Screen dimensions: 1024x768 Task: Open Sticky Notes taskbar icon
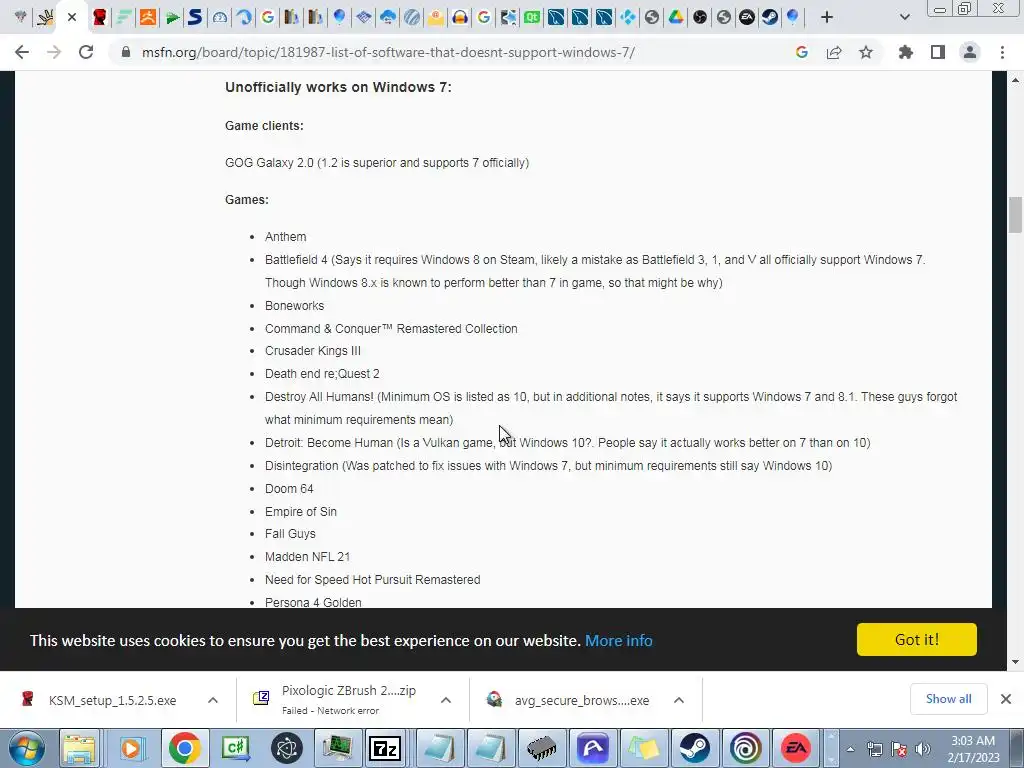tap(643, 748)
